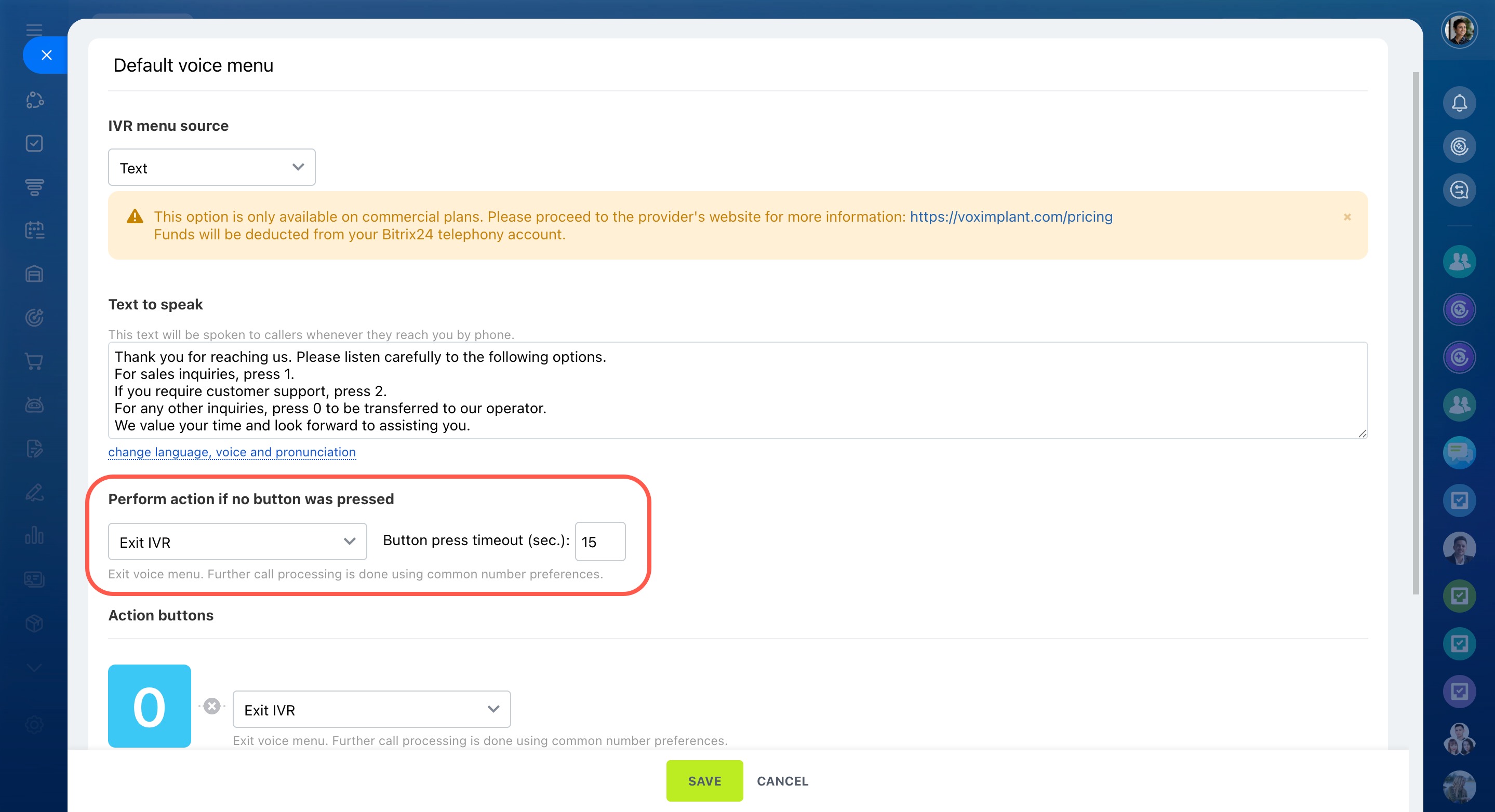Open the no-button-pressed Exit IVR dropdown
The width and height of the screenshot is (1495, 812).
point(237,542)
